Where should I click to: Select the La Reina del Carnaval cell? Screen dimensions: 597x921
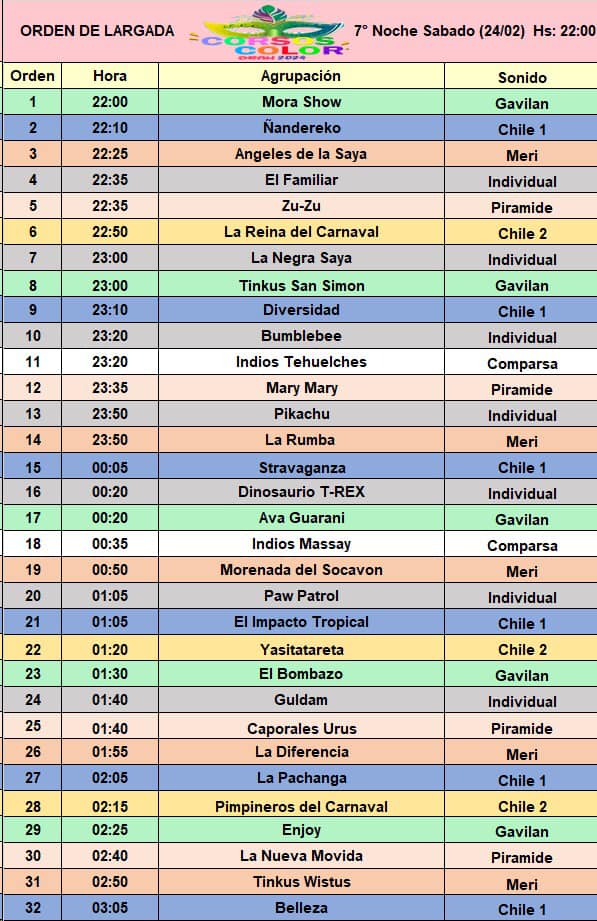coord(301,231)
